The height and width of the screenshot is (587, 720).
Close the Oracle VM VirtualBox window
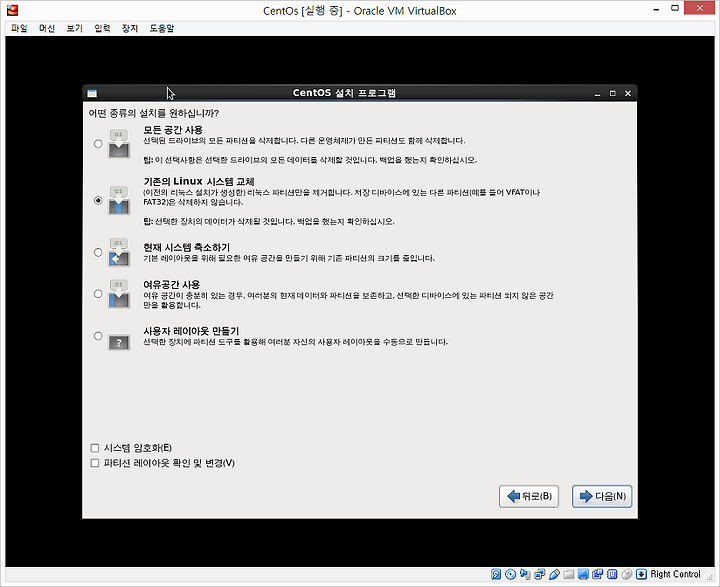(x=699, y=8)
